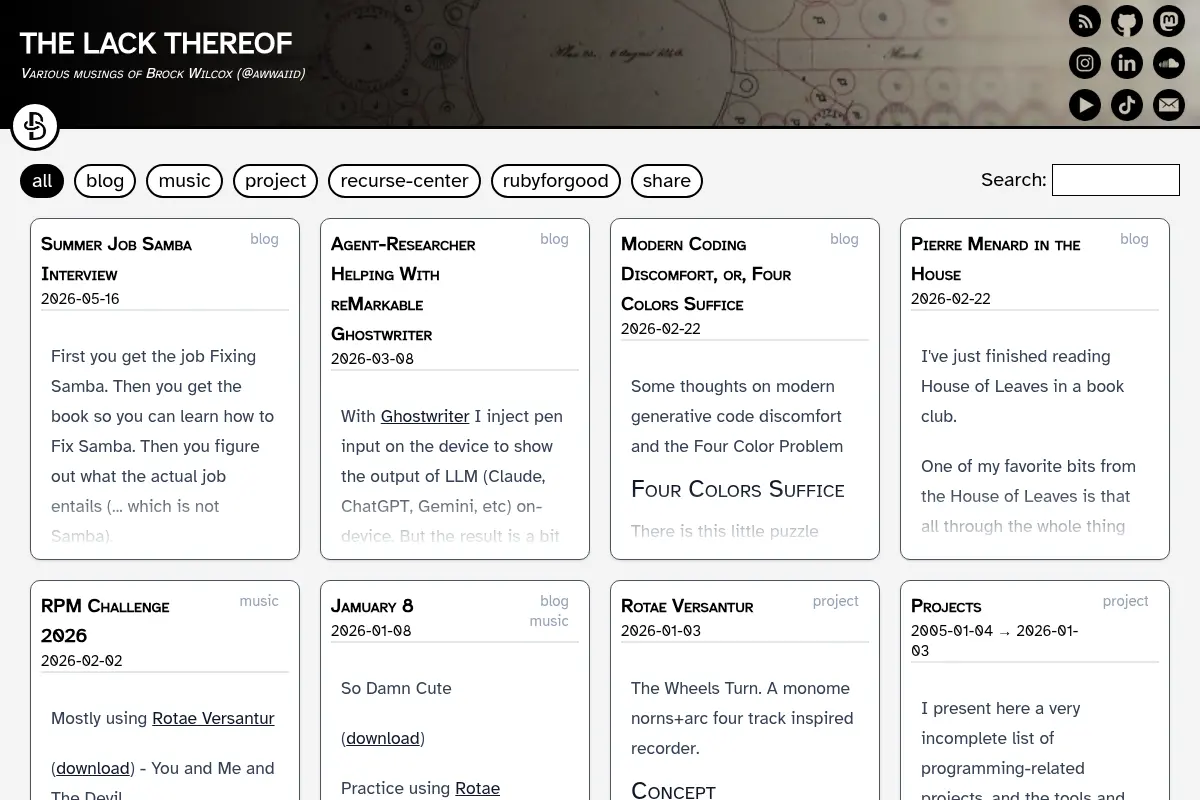Click the date 2026-01-08
The height and width of the screenshot is (800, 1200).
(371, 631)
